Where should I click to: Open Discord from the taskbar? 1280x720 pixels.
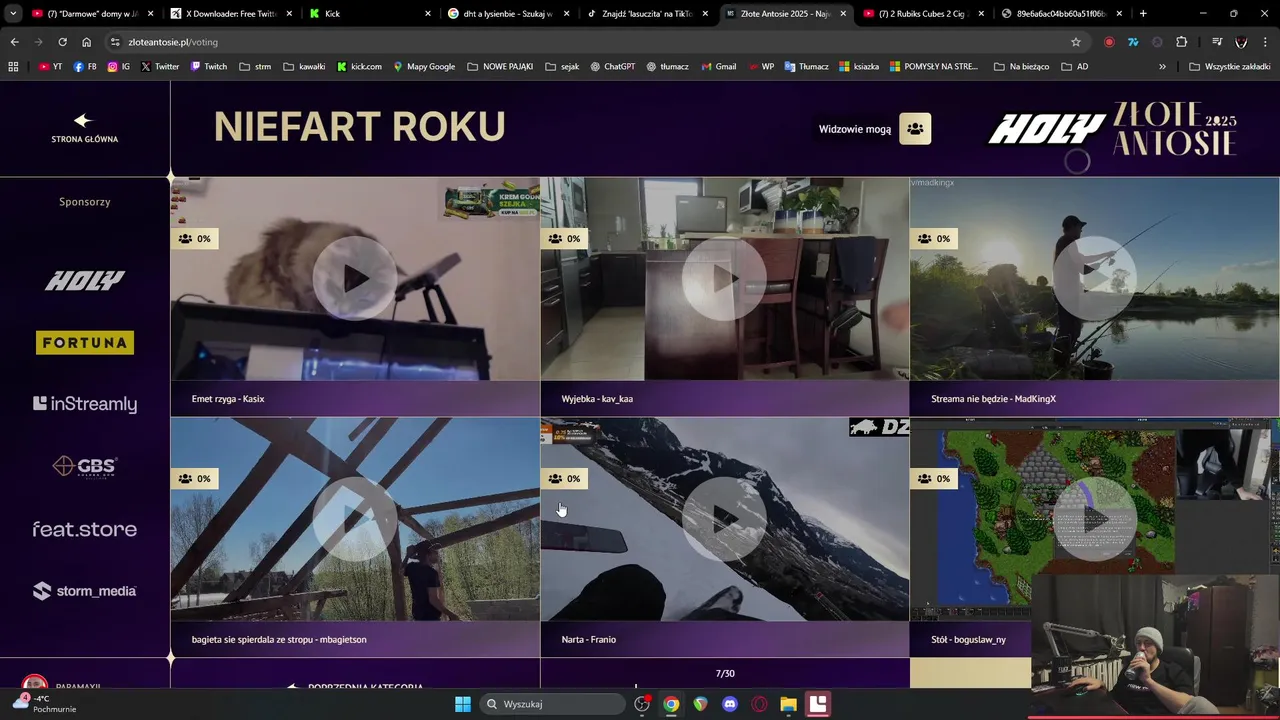(x=730, y=704)
